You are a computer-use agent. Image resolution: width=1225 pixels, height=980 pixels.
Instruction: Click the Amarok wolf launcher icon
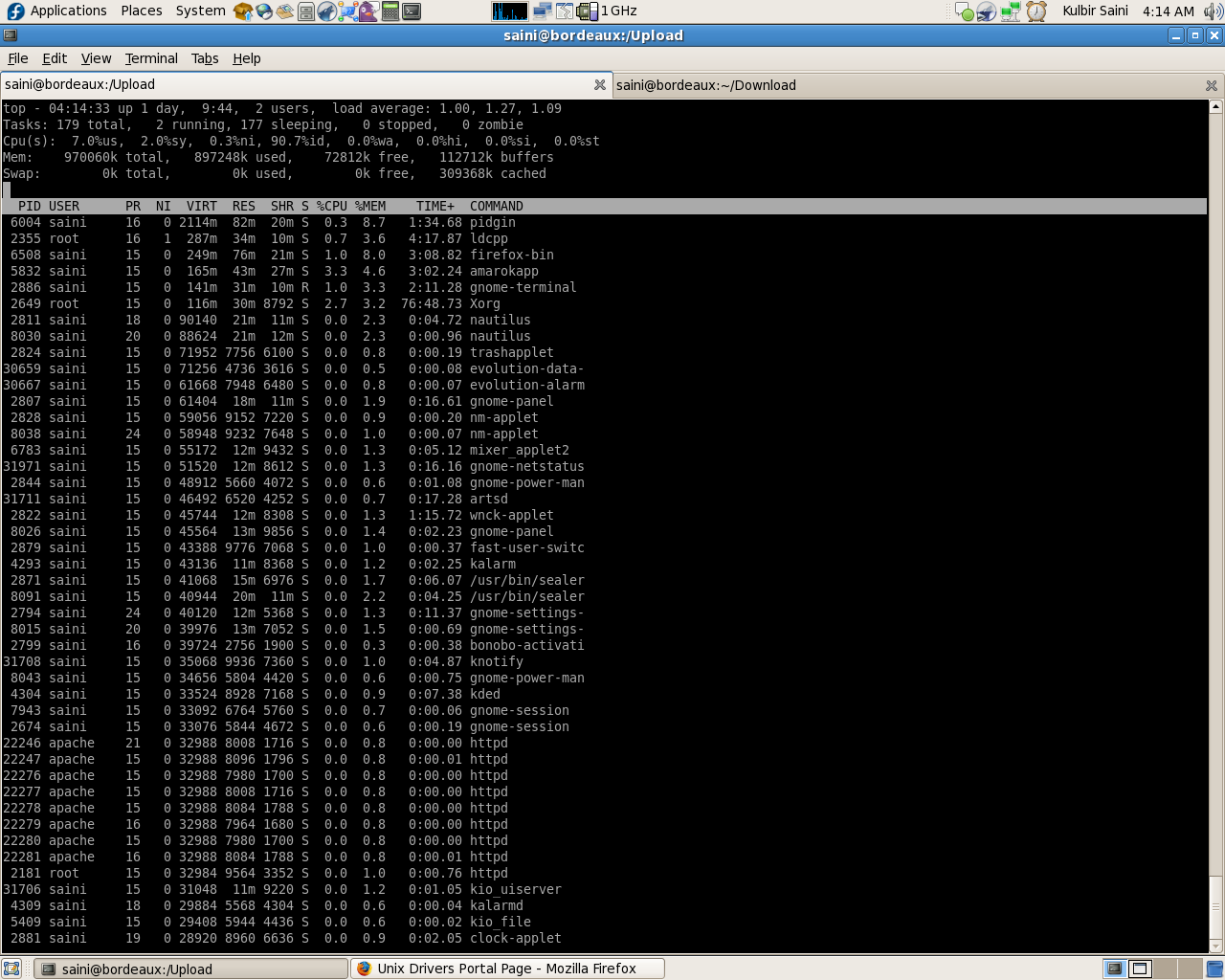[327, 11]
